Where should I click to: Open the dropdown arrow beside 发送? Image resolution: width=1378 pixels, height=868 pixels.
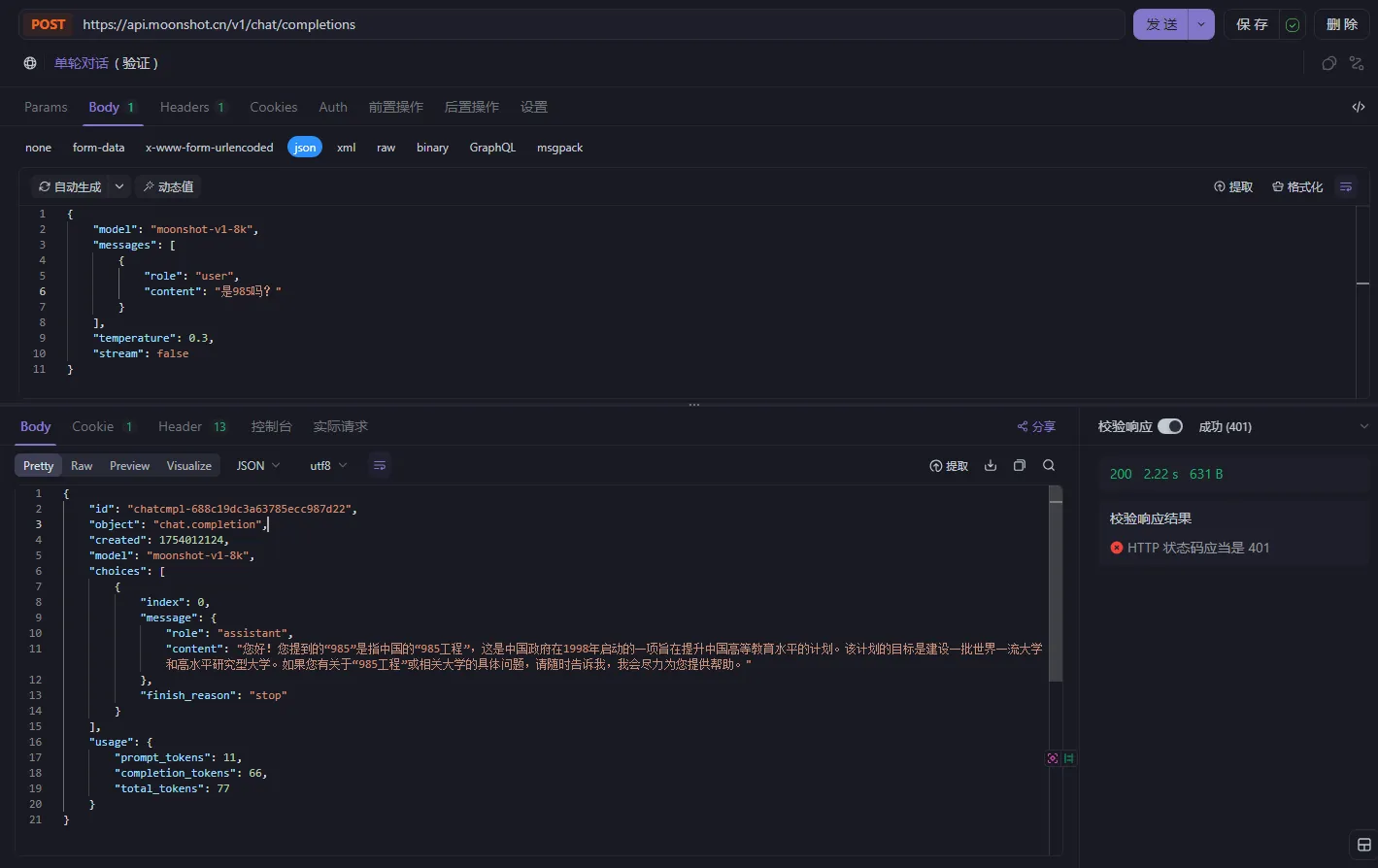point(1202,24)
